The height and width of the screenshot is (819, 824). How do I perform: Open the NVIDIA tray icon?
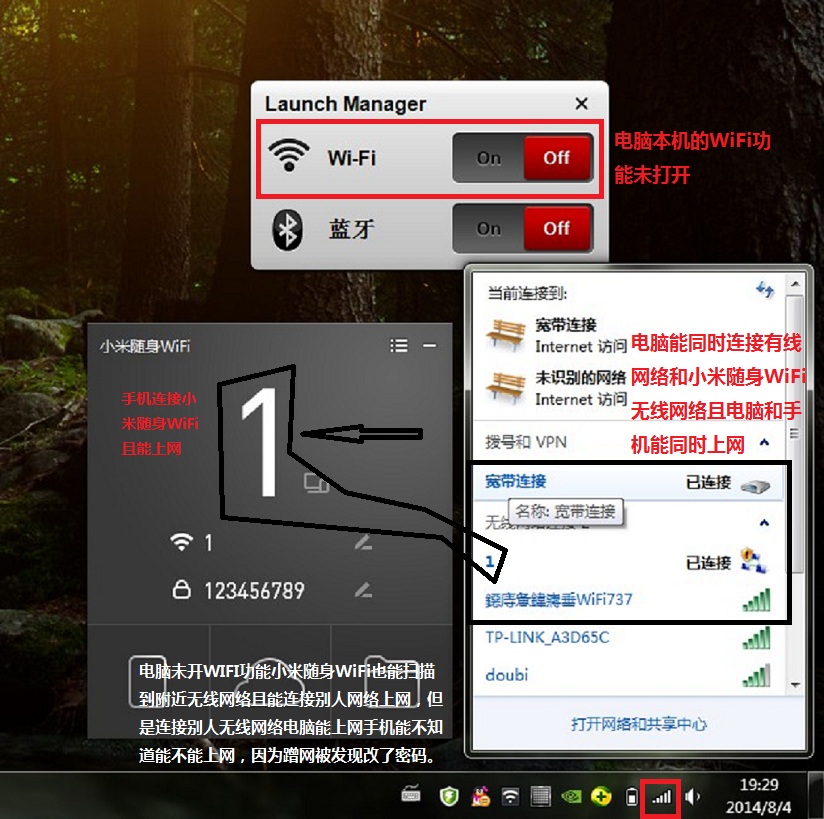click(x=571, y=797)
